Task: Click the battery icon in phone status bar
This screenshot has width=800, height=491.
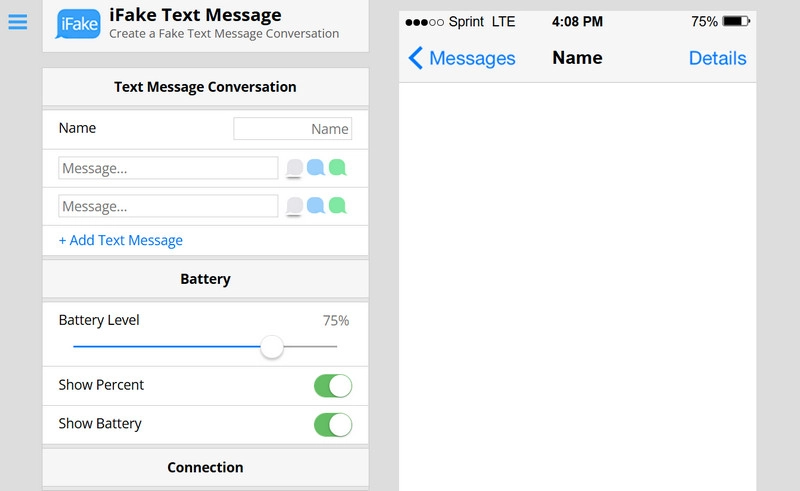Action: (736, 21)
